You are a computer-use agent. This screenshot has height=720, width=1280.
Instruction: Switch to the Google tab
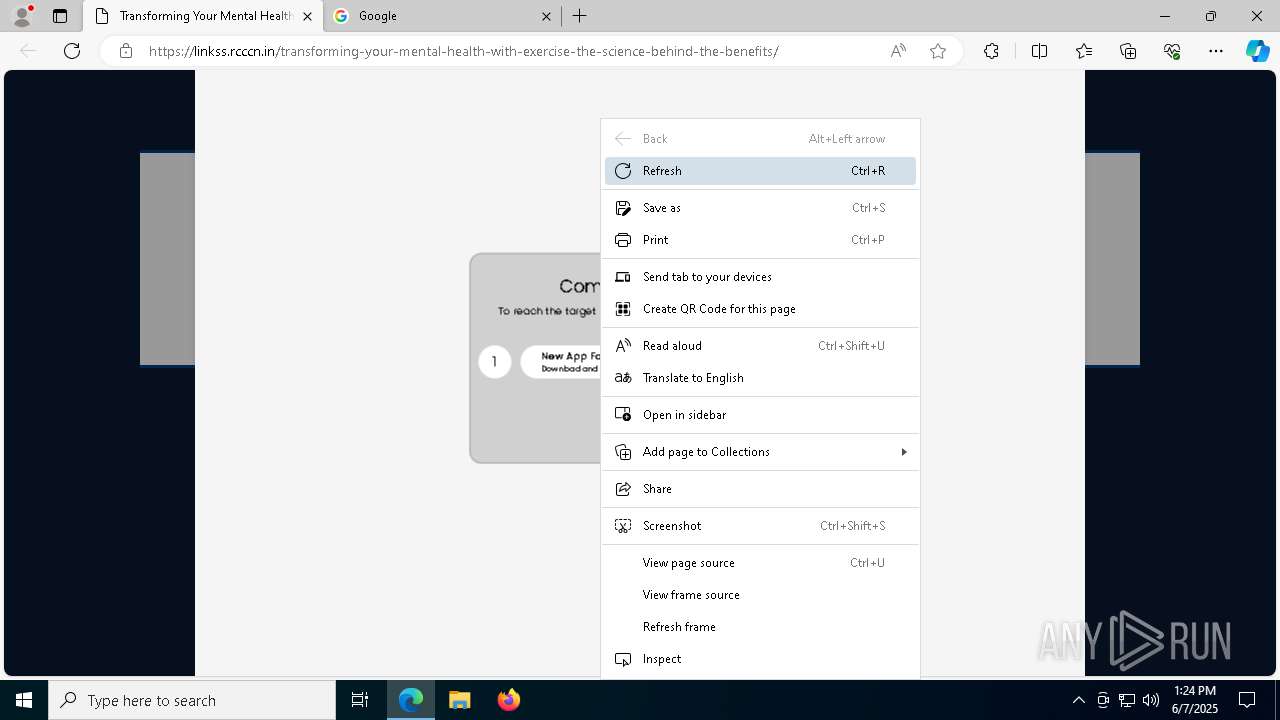[x=445, y=16]
